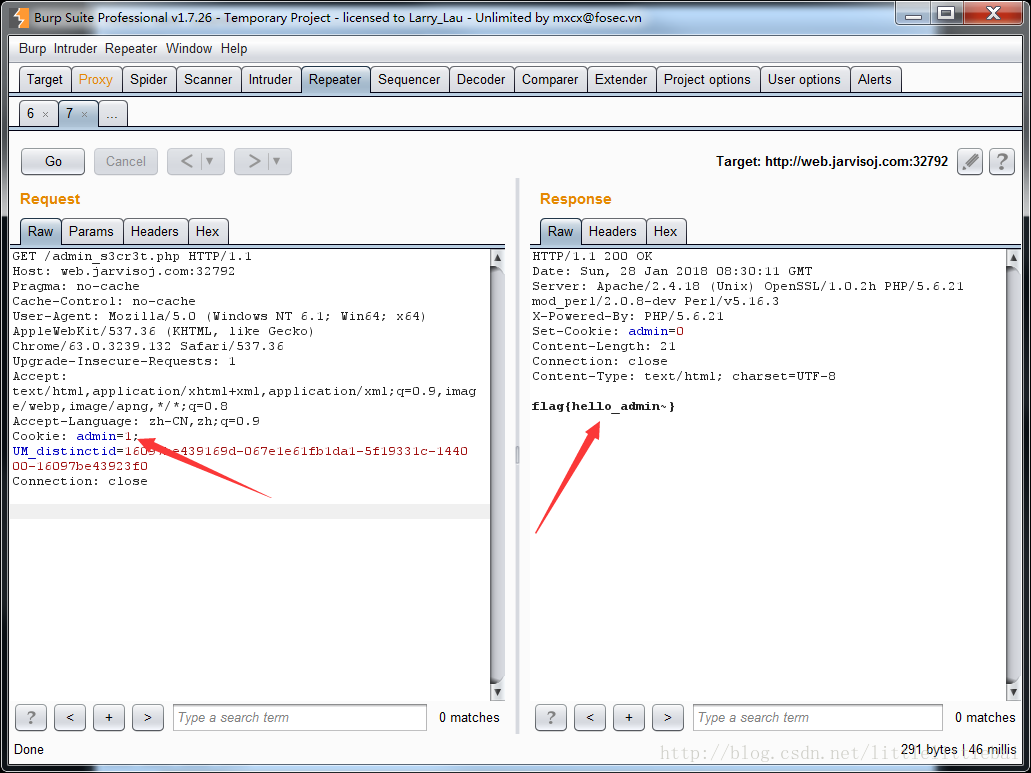Open the back history dropdown arrow
This screenshot has height=773, width=1031.
point(210,161)
